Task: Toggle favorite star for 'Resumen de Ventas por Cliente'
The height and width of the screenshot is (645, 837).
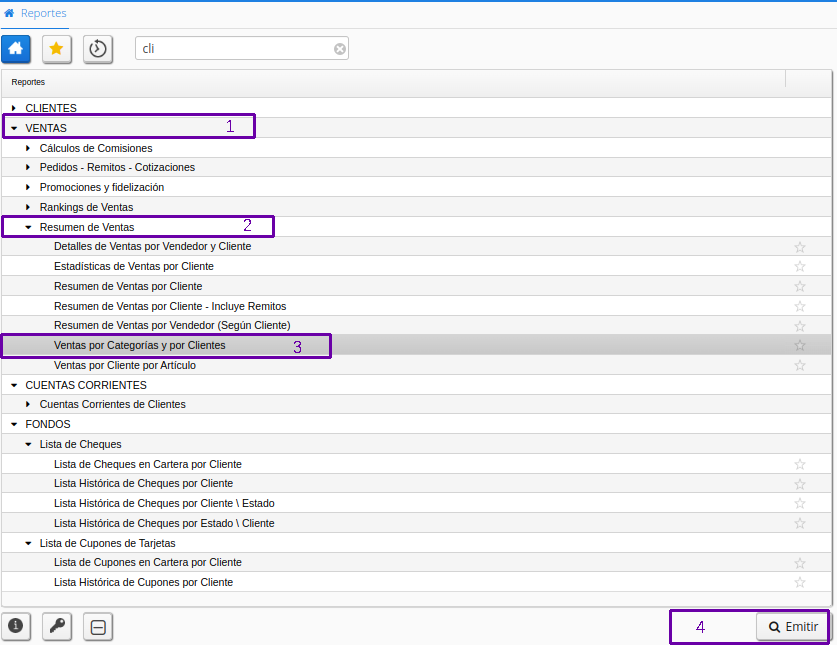Action: tap(799, 286)
